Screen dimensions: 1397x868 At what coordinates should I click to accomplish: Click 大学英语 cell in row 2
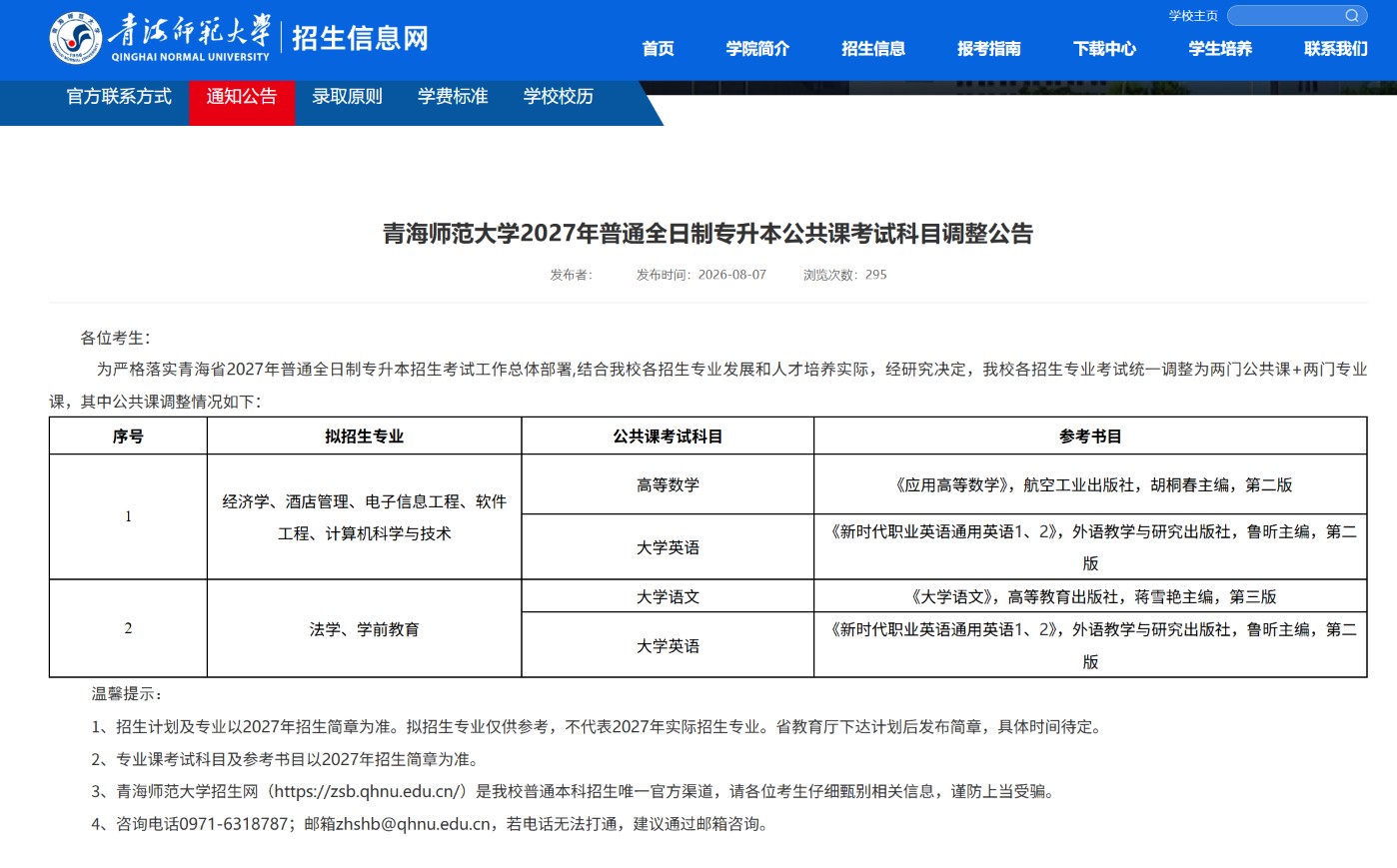point(668,645)
